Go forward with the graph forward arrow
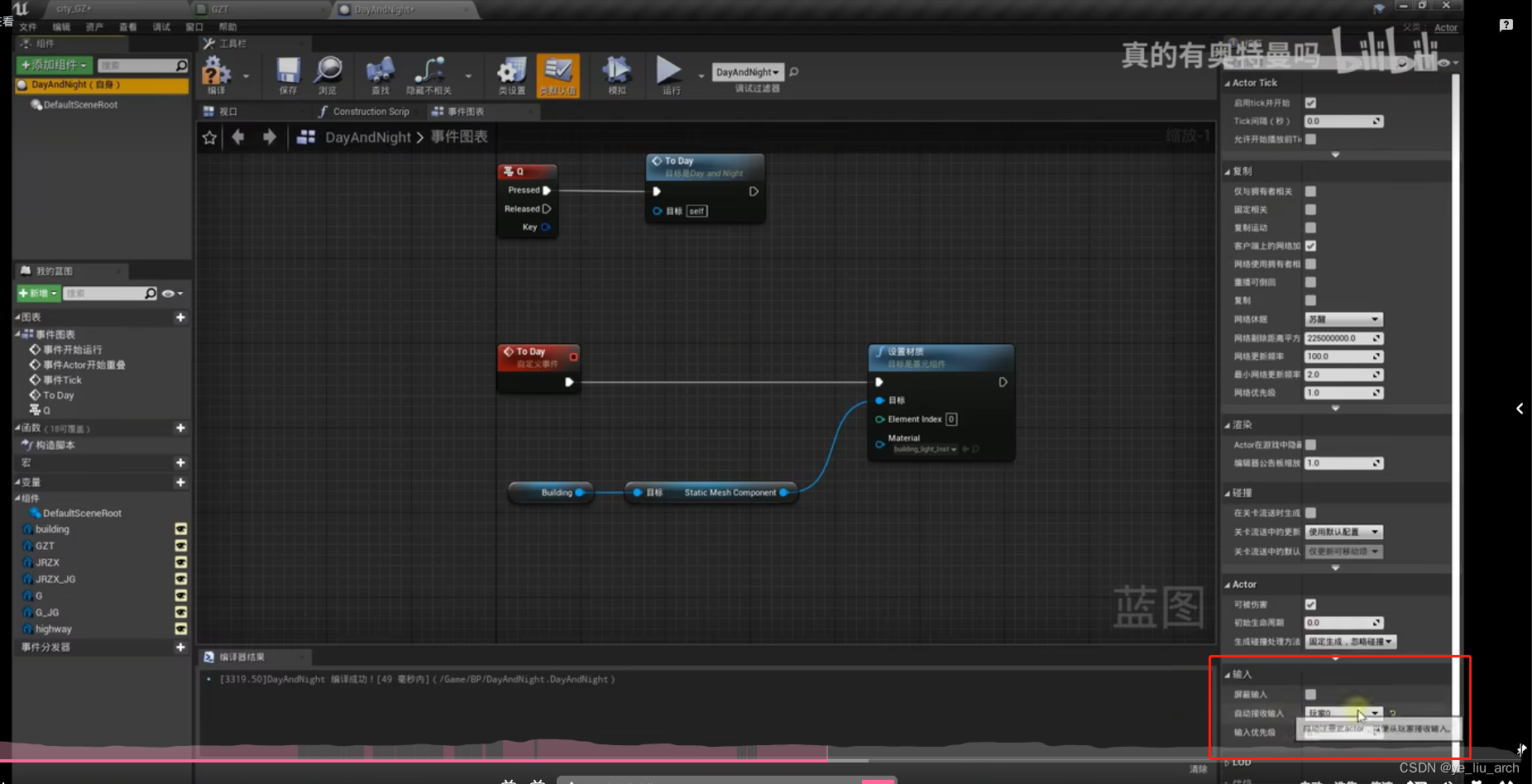 (x=269, y=136)
